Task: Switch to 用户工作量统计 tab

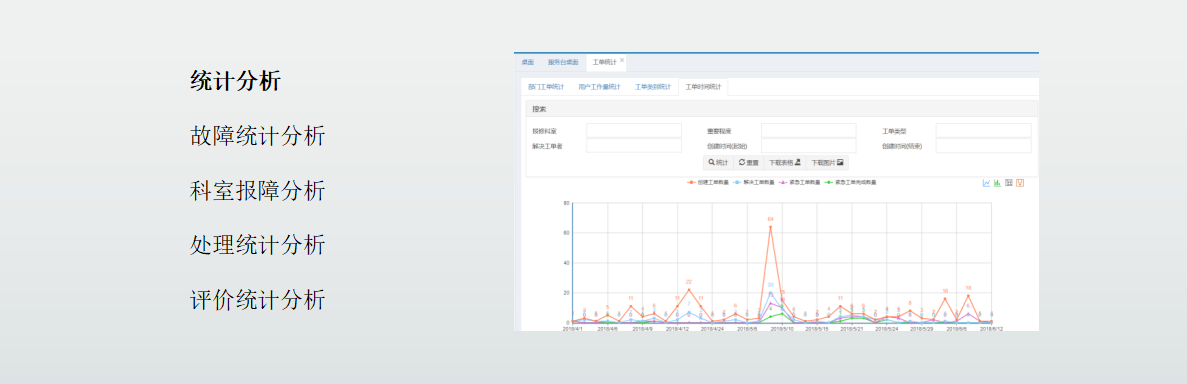Action: coord(599,87)
